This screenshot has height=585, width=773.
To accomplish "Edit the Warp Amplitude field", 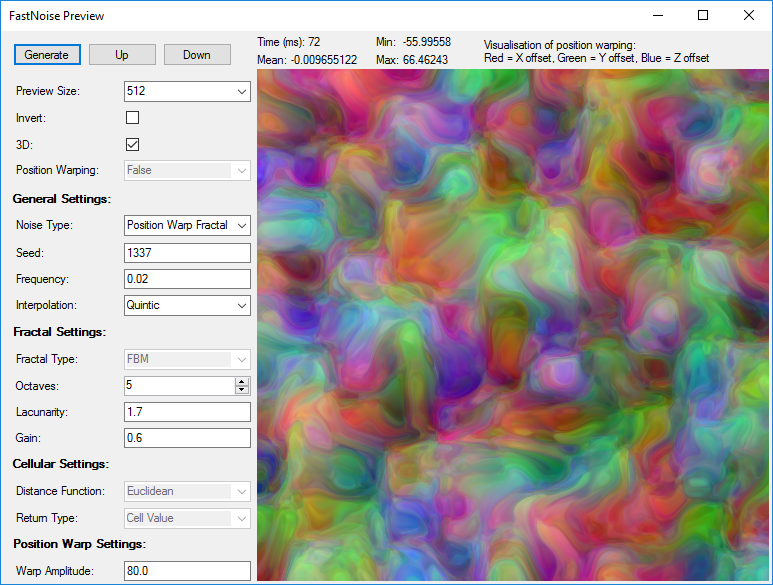I will coord(187,571).
